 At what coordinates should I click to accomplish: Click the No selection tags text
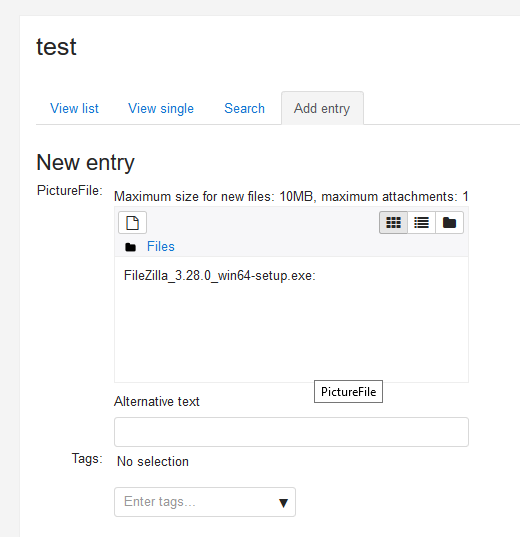pyautogui.click(x=153, y=462)
